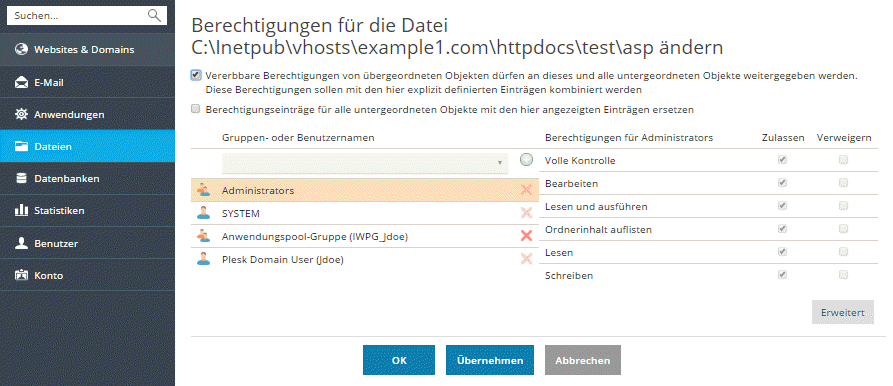Toggle Zulassen for Bearbeiten

[x=783, y=183]
